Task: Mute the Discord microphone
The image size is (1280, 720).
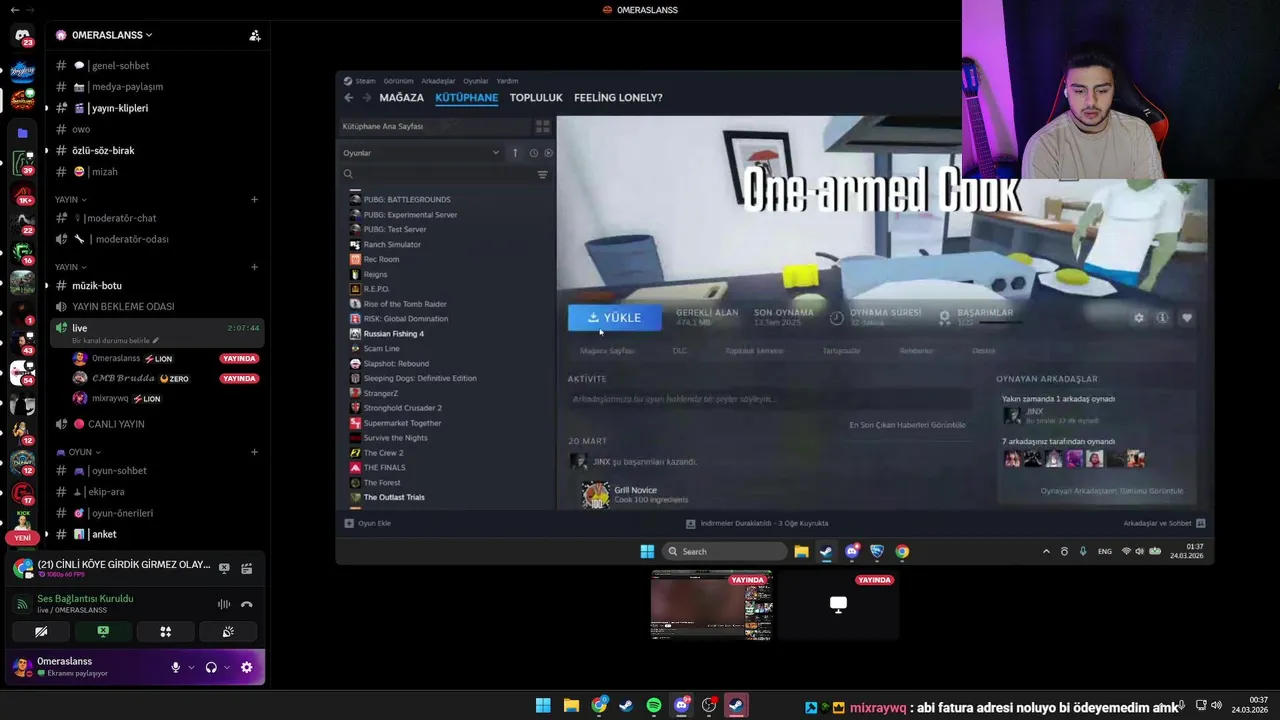Action: (176, 667)
